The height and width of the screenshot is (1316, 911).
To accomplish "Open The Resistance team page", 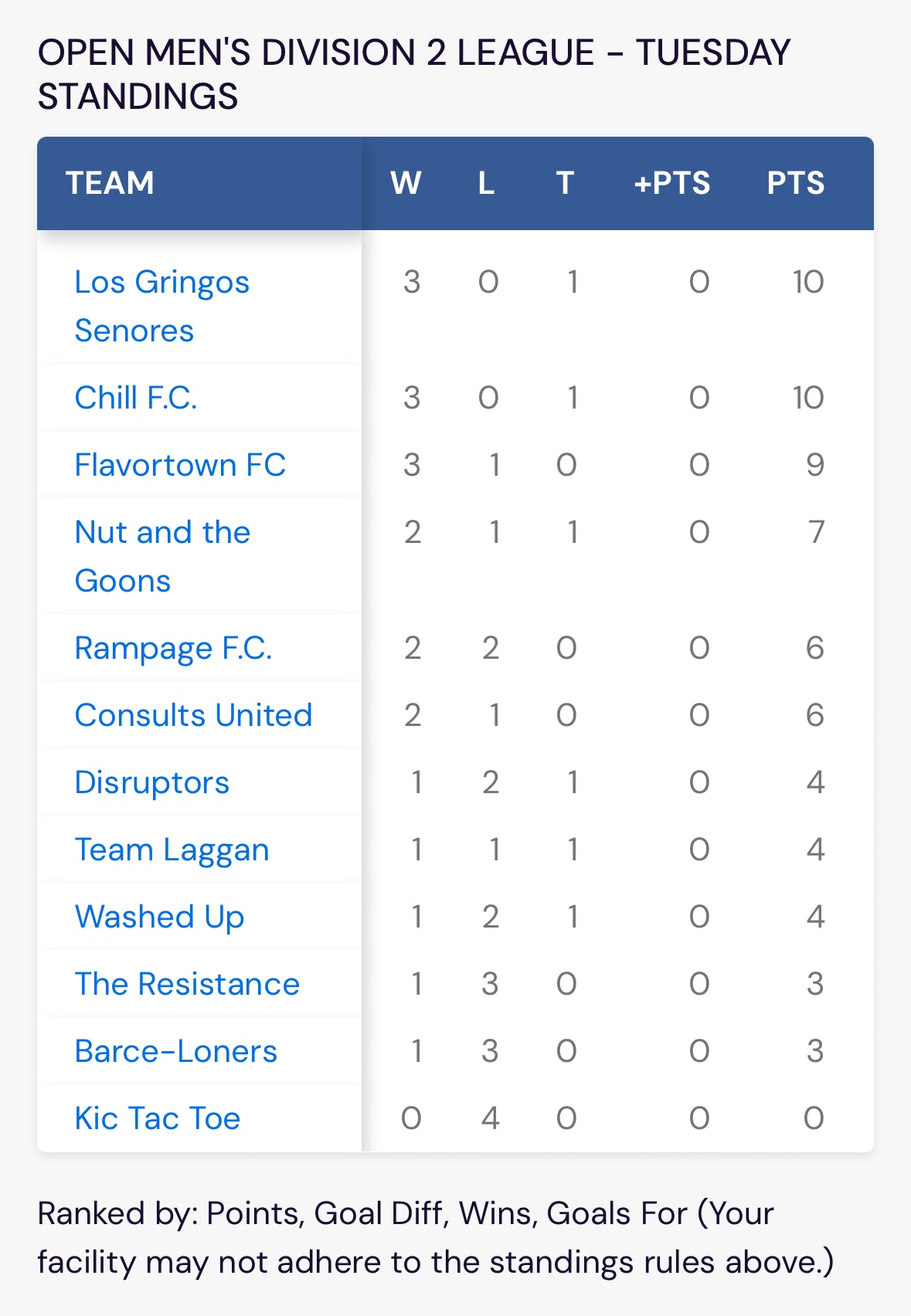I will [x=187, y=984].
